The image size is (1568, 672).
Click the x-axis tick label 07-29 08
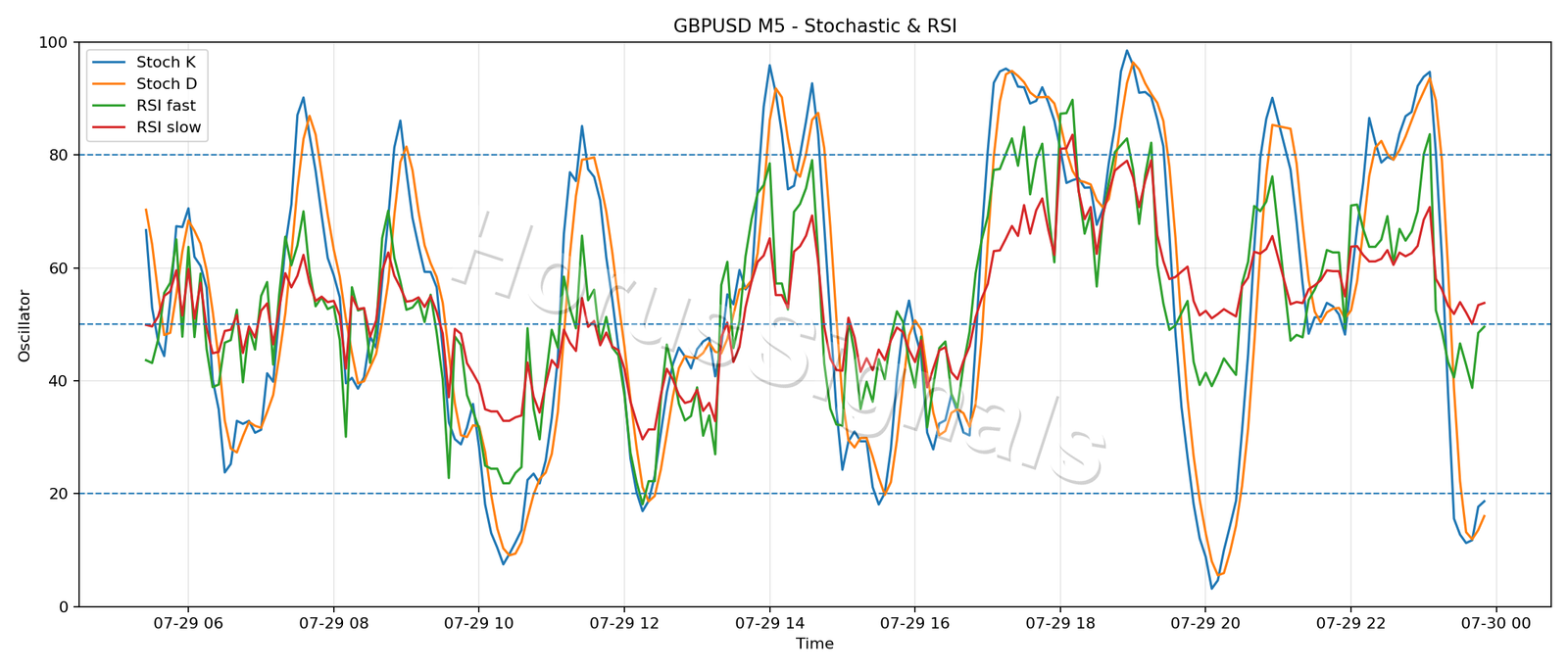332,623
